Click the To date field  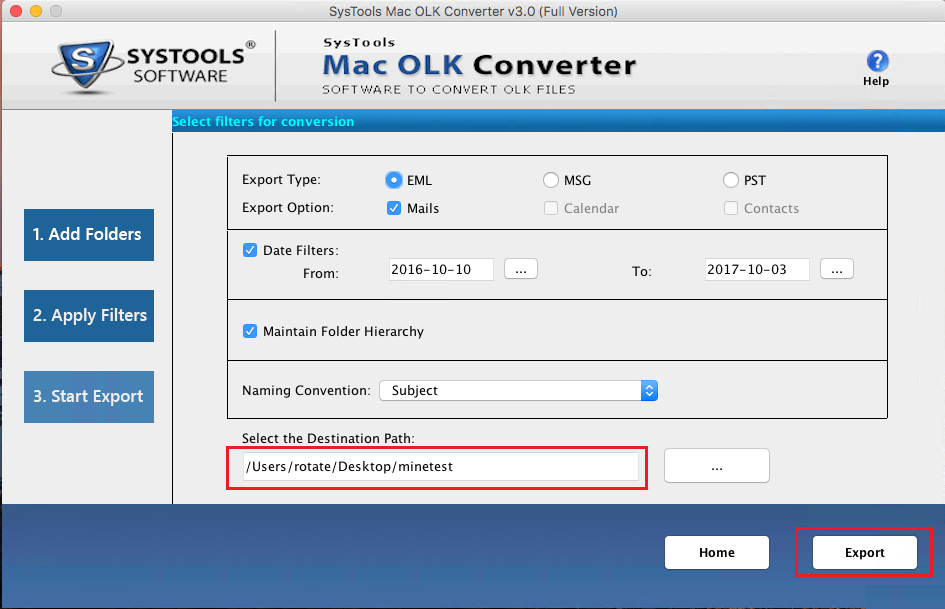click(757, 269)
